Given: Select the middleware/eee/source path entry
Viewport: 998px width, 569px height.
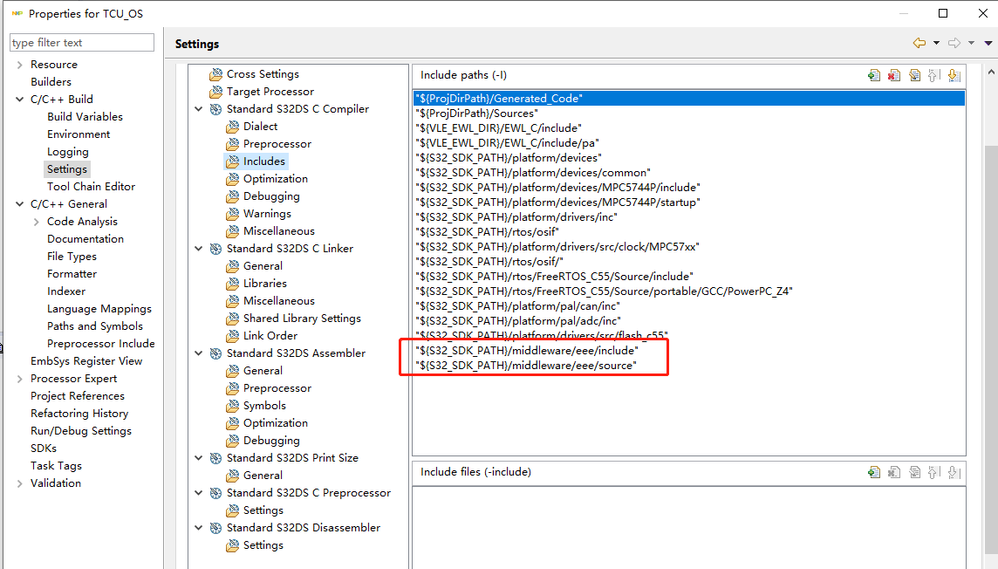Looking at the screenshot, I should [x=689, y=365].
